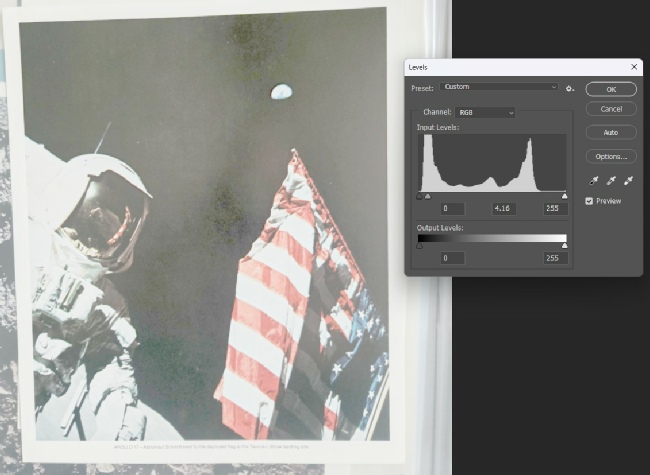Open the preset options gear menu
The height and width of the screenshot is (475, 650).
569,88
